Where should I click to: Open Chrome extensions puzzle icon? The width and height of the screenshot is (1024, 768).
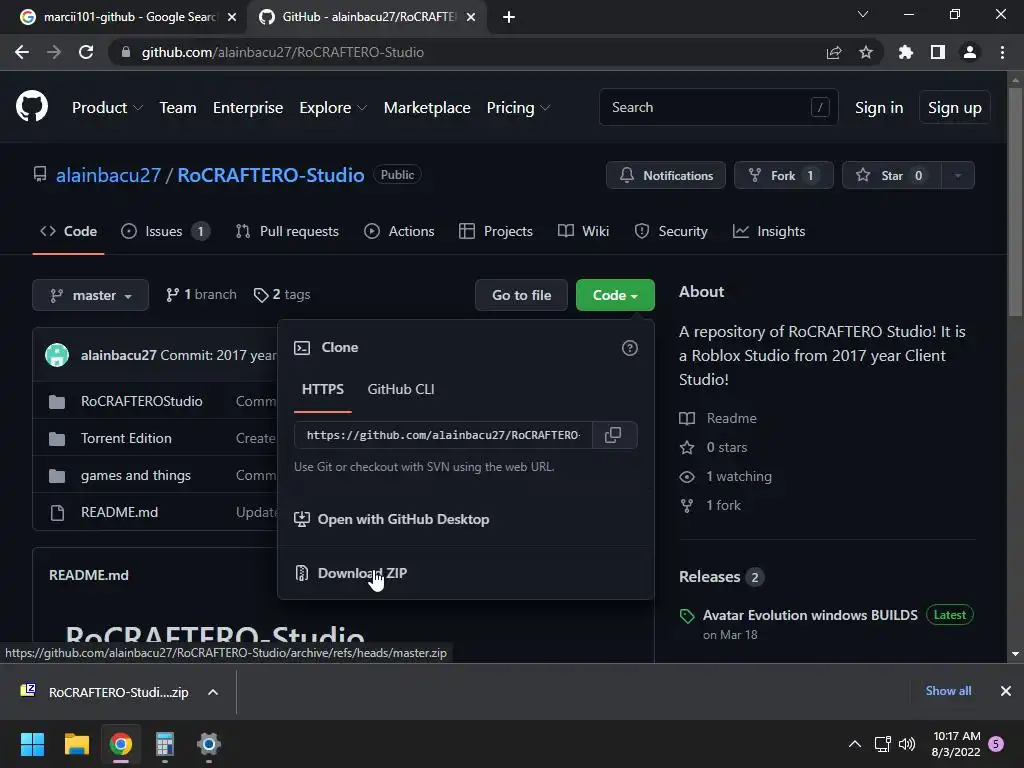click(906, 52)
